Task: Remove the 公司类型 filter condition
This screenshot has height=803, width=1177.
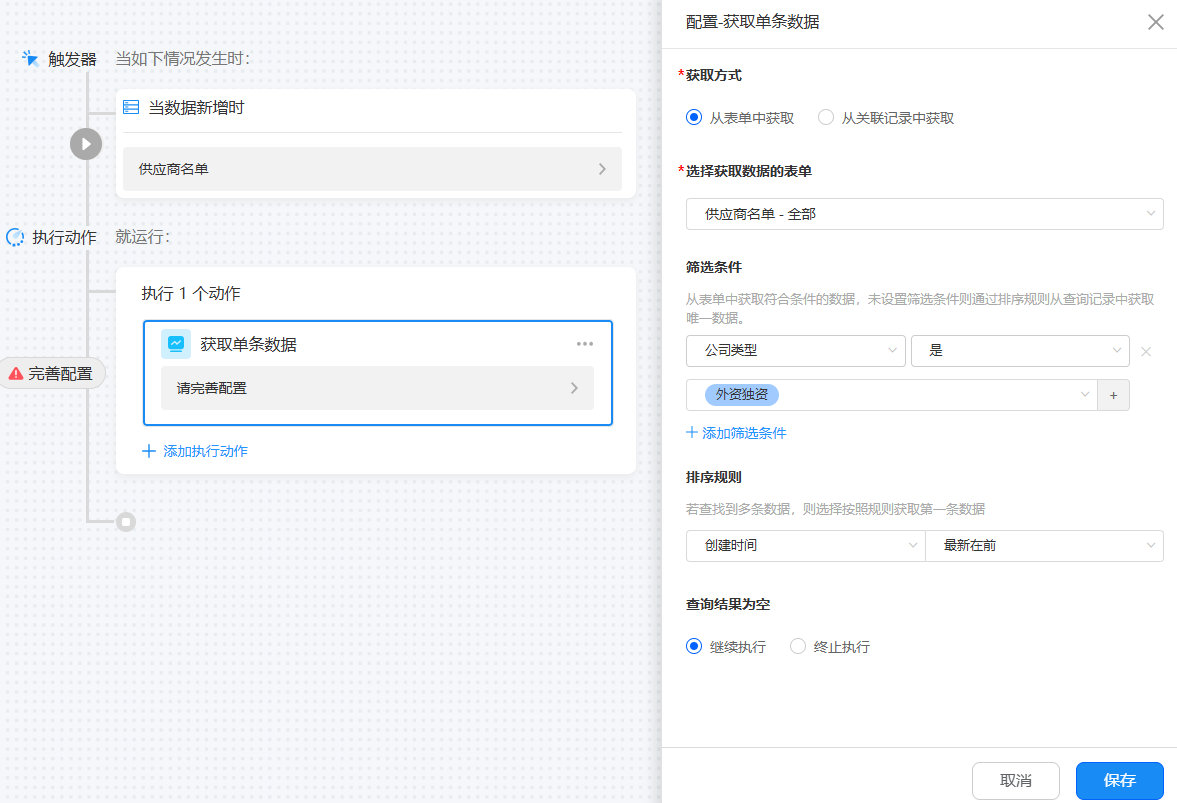Action: (x=1145, y=351)
